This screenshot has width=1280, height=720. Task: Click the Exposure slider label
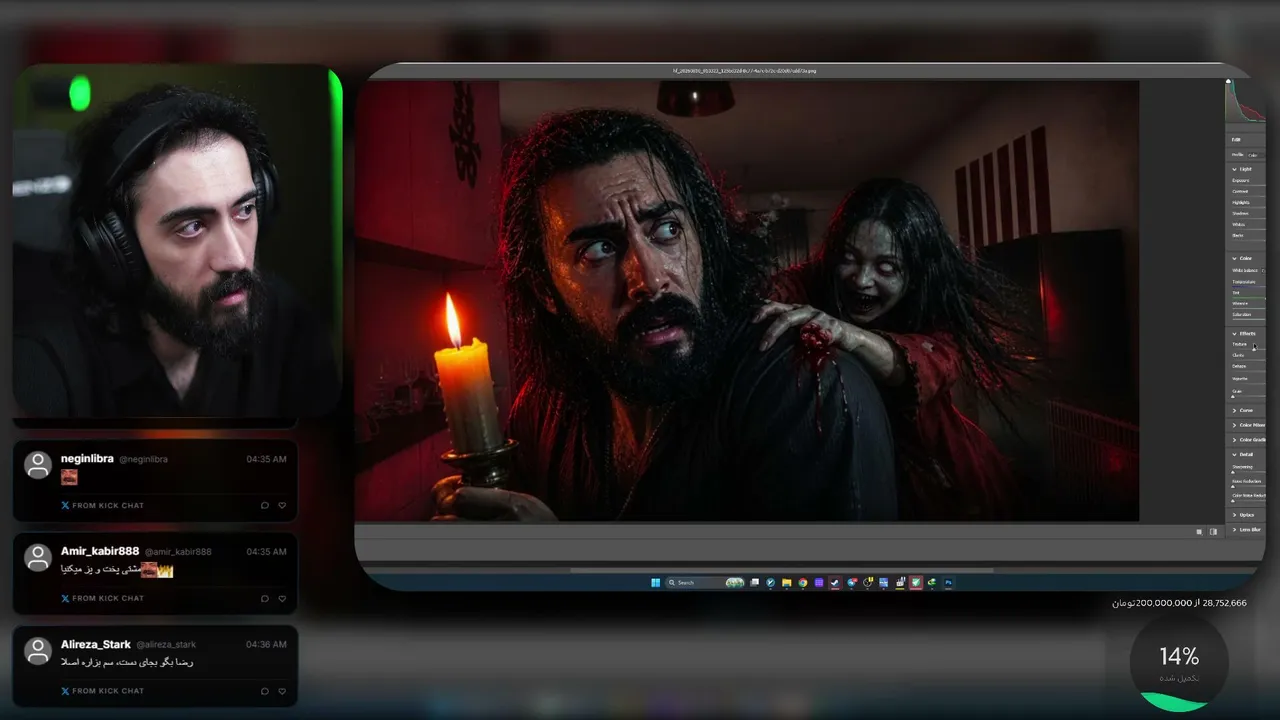(1240, 180)
